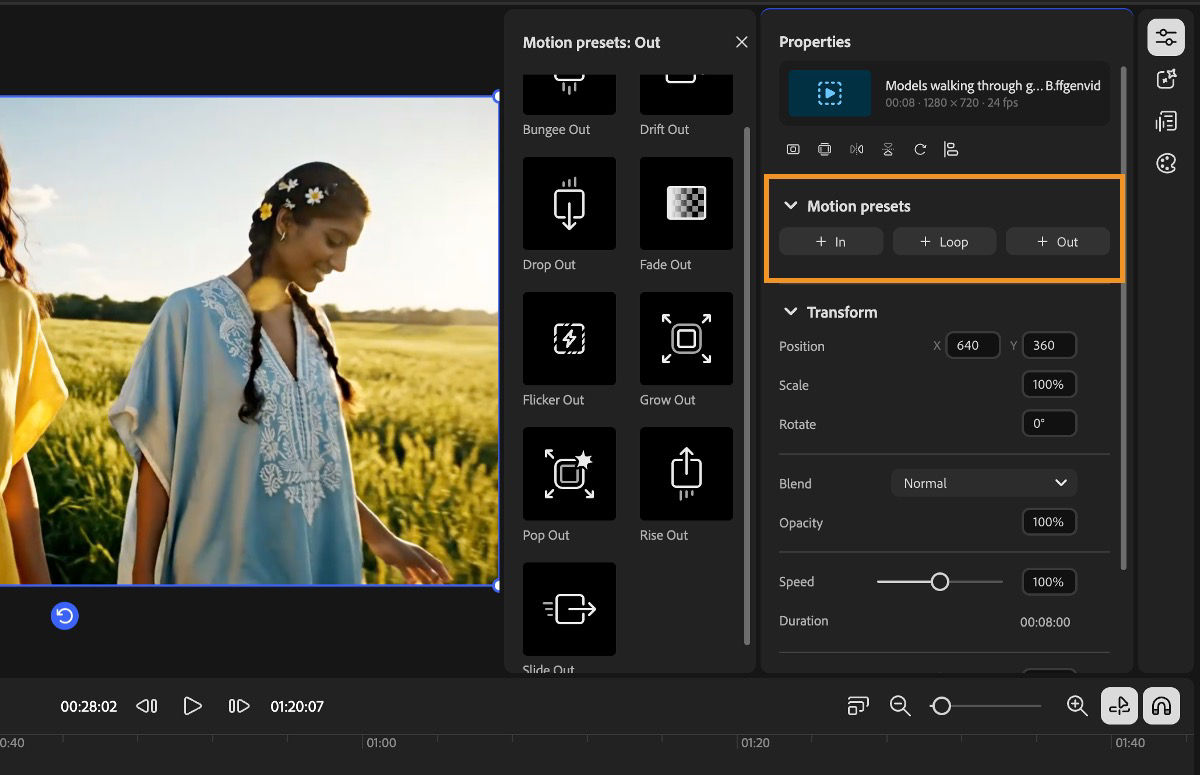1200x775 pixels.
Task: Click the Motion presets panel scrollbar
Action: click(747, 385)
